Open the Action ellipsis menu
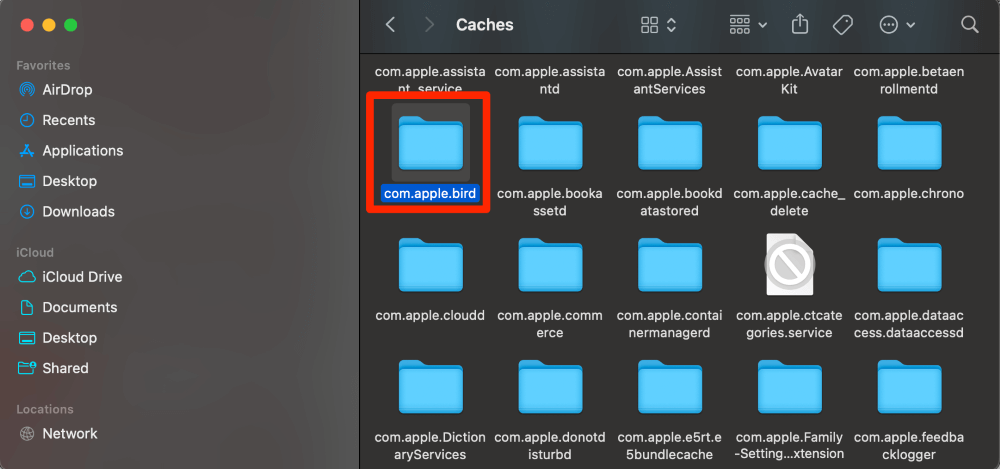 coord(897,25)
